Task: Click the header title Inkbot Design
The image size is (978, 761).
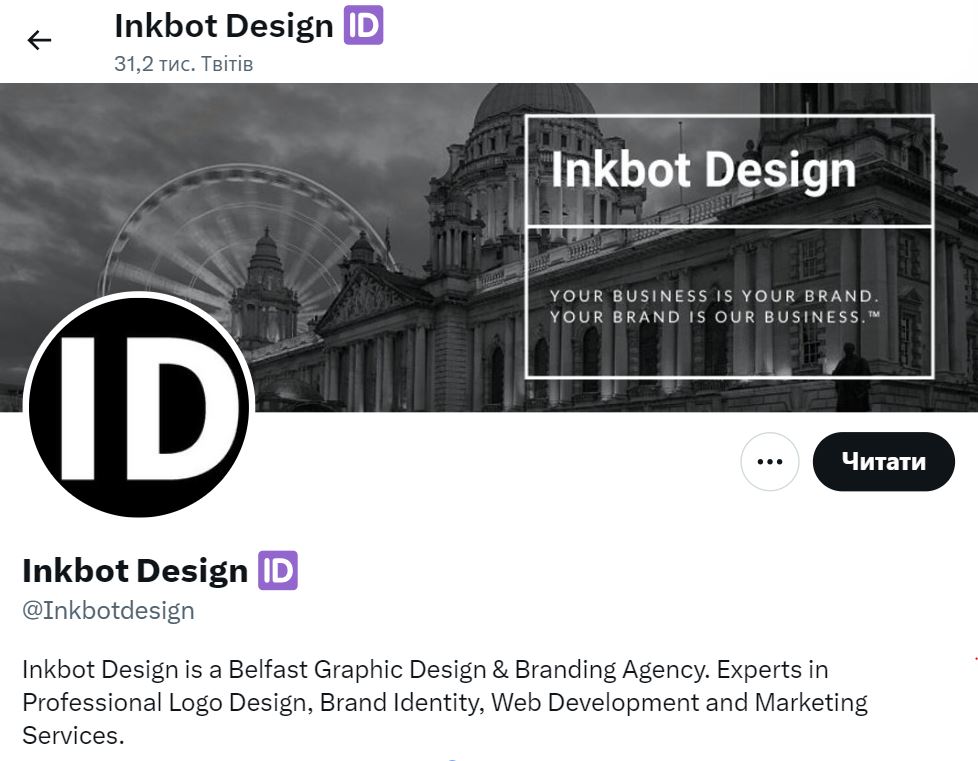Action: pyautogui.click(x=224, y=26)
